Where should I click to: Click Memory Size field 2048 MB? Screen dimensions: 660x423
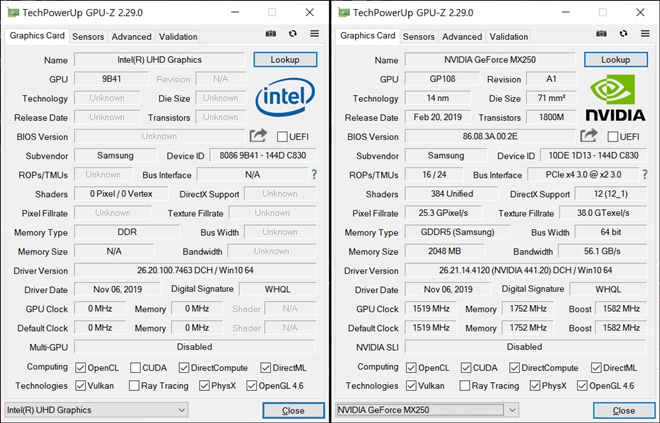tap(444, 251)
